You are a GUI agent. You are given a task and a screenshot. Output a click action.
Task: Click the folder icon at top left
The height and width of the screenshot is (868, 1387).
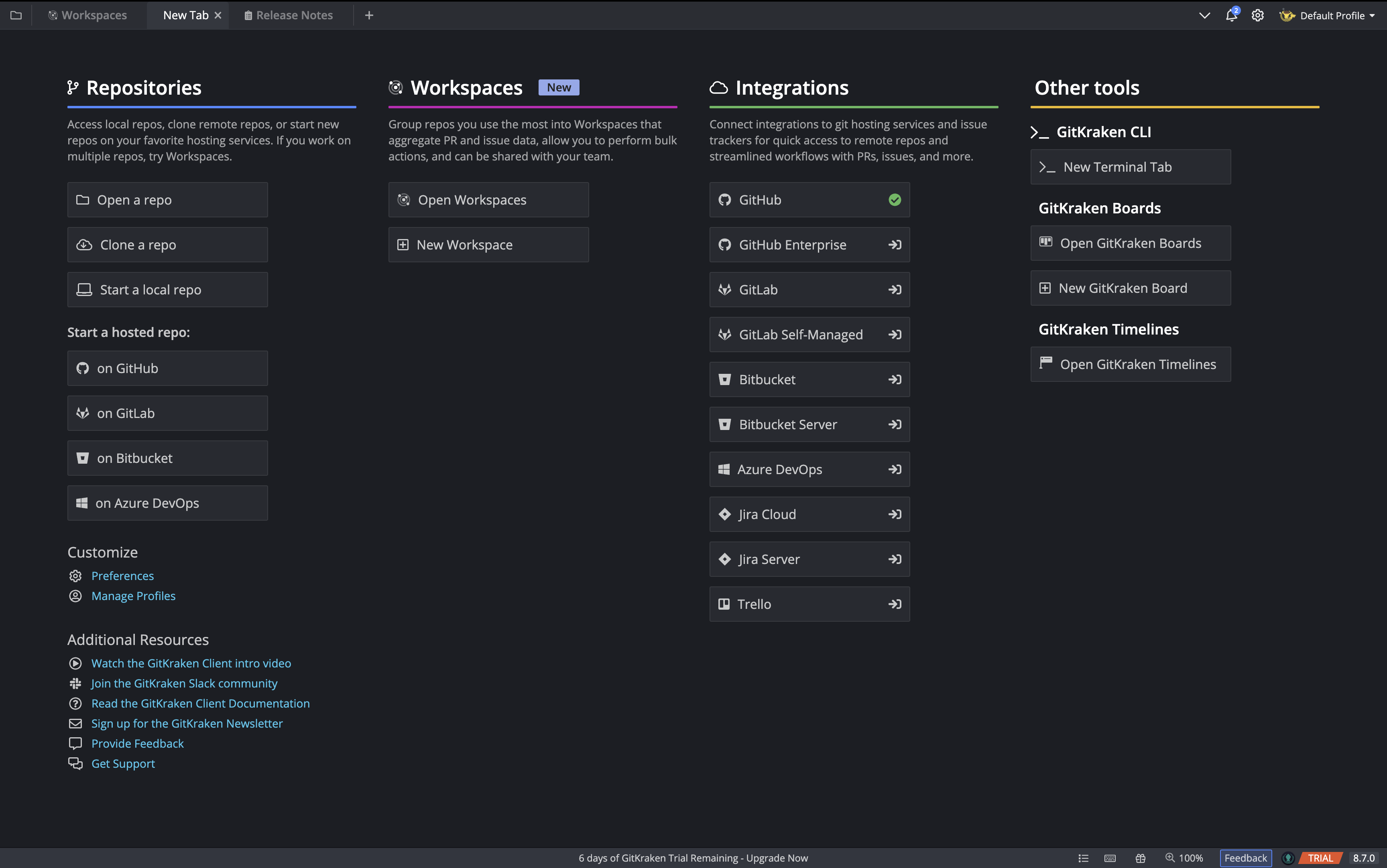[x=16, y=16]
